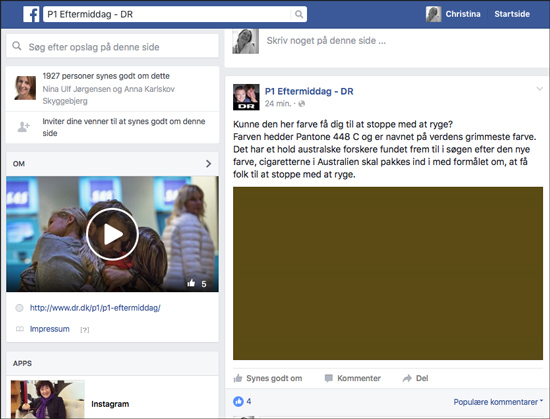The width and height of the screenshot is (550, 419).
Task: Click the comment bubble icon Kommenter
Action: 329,378
